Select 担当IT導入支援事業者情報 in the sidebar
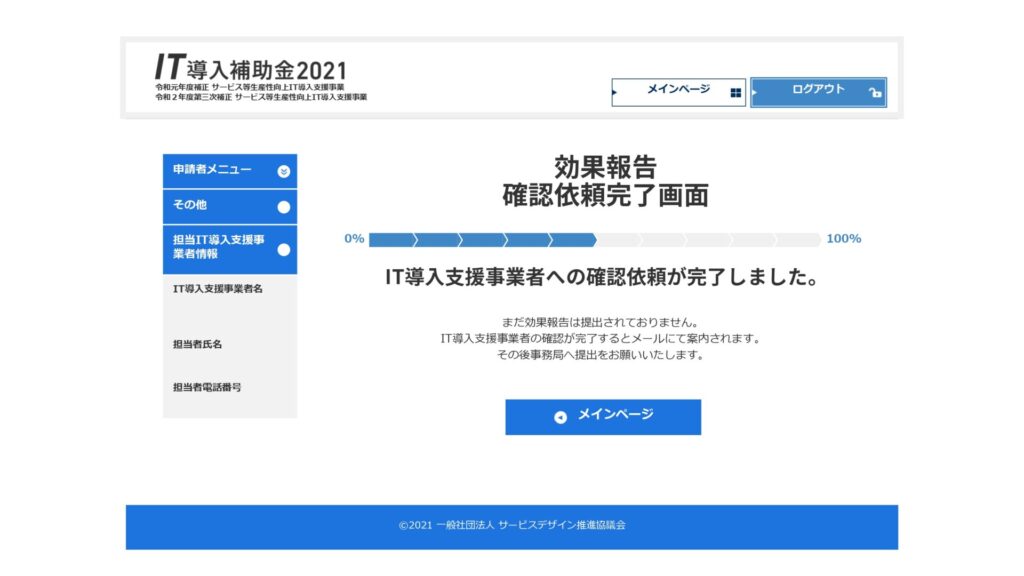The width and height of the screenshot is (1024, 576). coord(230,249)
